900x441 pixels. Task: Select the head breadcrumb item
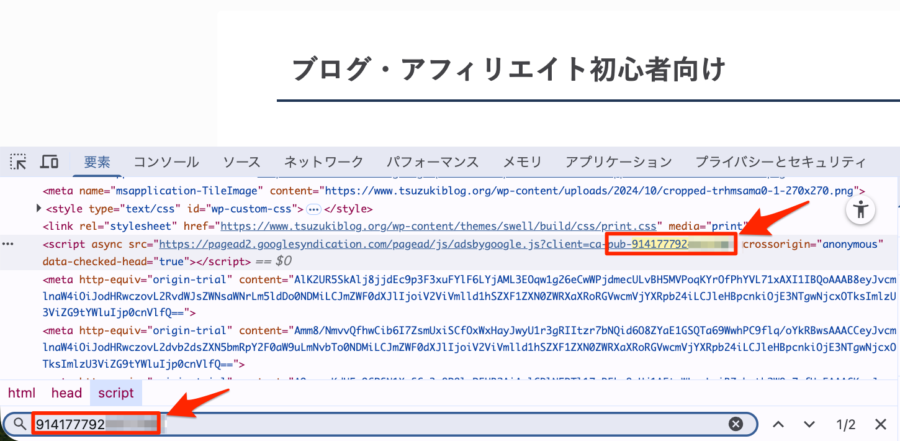[67, 393]
